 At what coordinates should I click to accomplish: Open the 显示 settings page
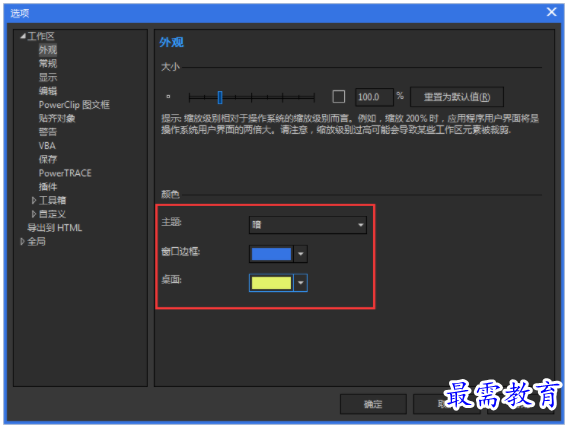[x=48, y=77]
